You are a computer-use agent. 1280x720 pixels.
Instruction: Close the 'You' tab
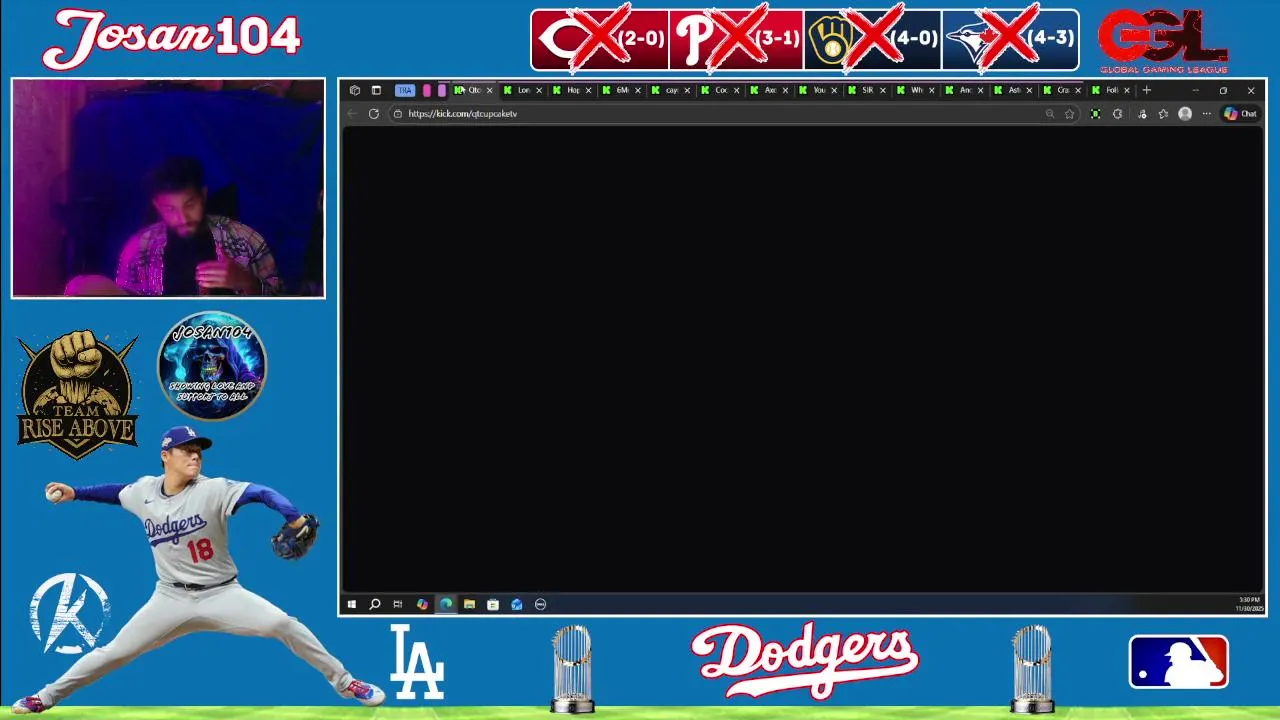click(834, 90)
